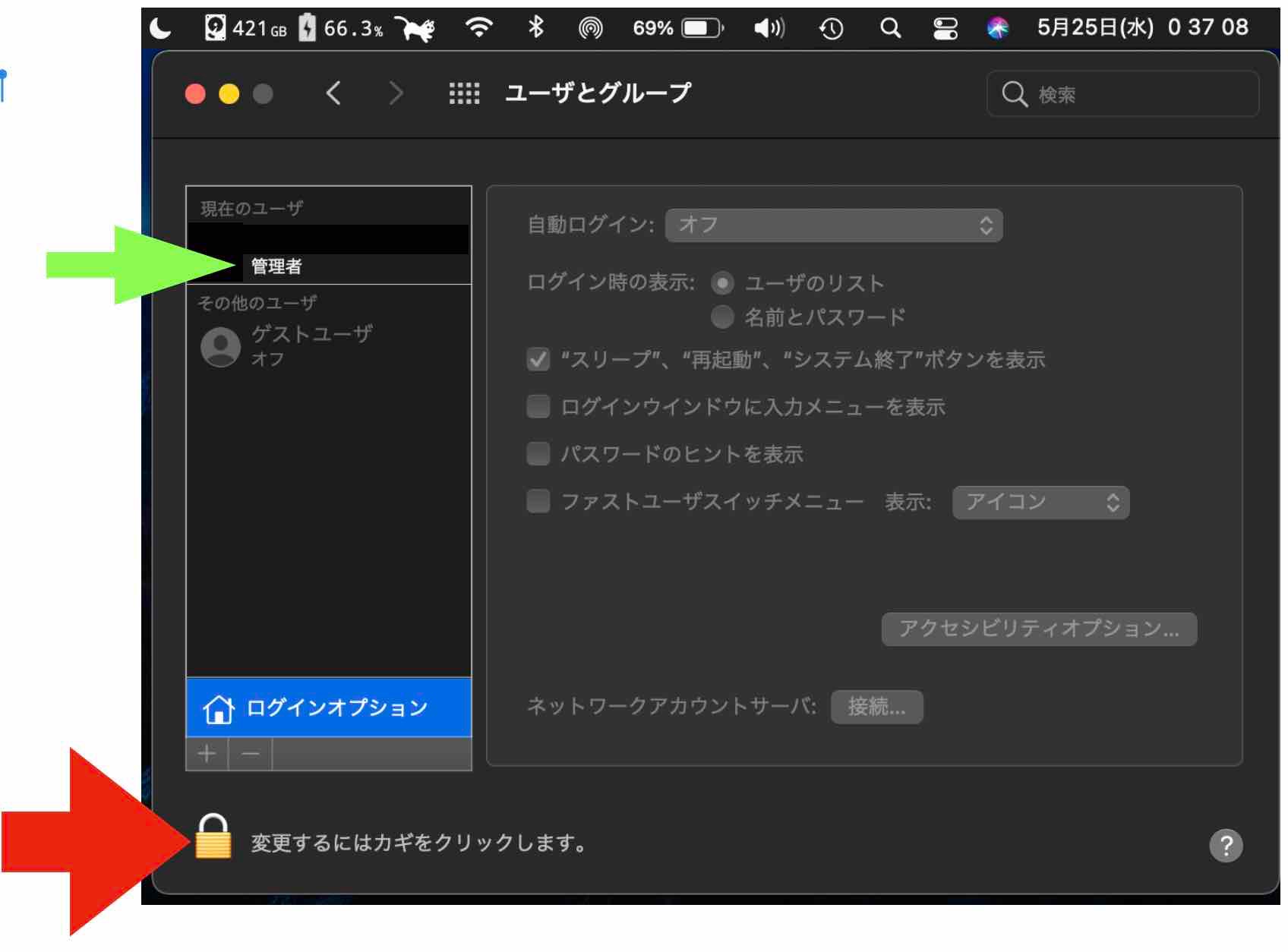Go back with the left chevron
1288x952 pixels.
tap(333, 93)
